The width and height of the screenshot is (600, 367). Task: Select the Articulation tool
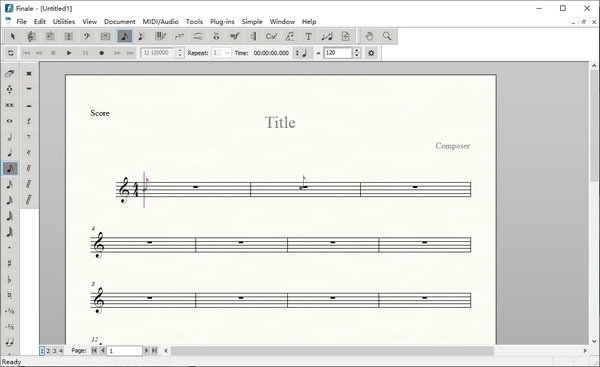coord(216,36)
